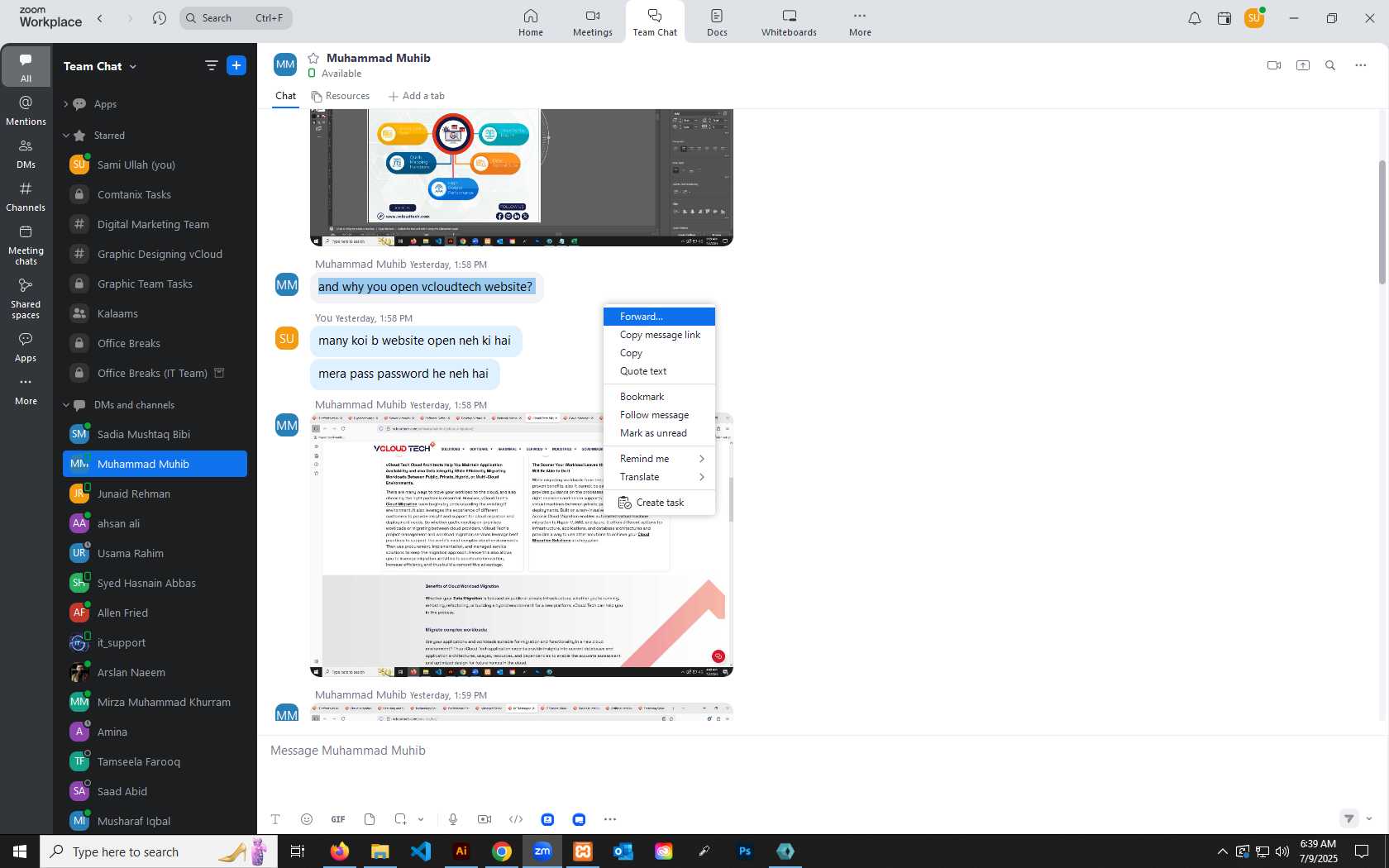Click the chat filter icon
Viewport: 1389px width, 868px height.
[211, 65]
